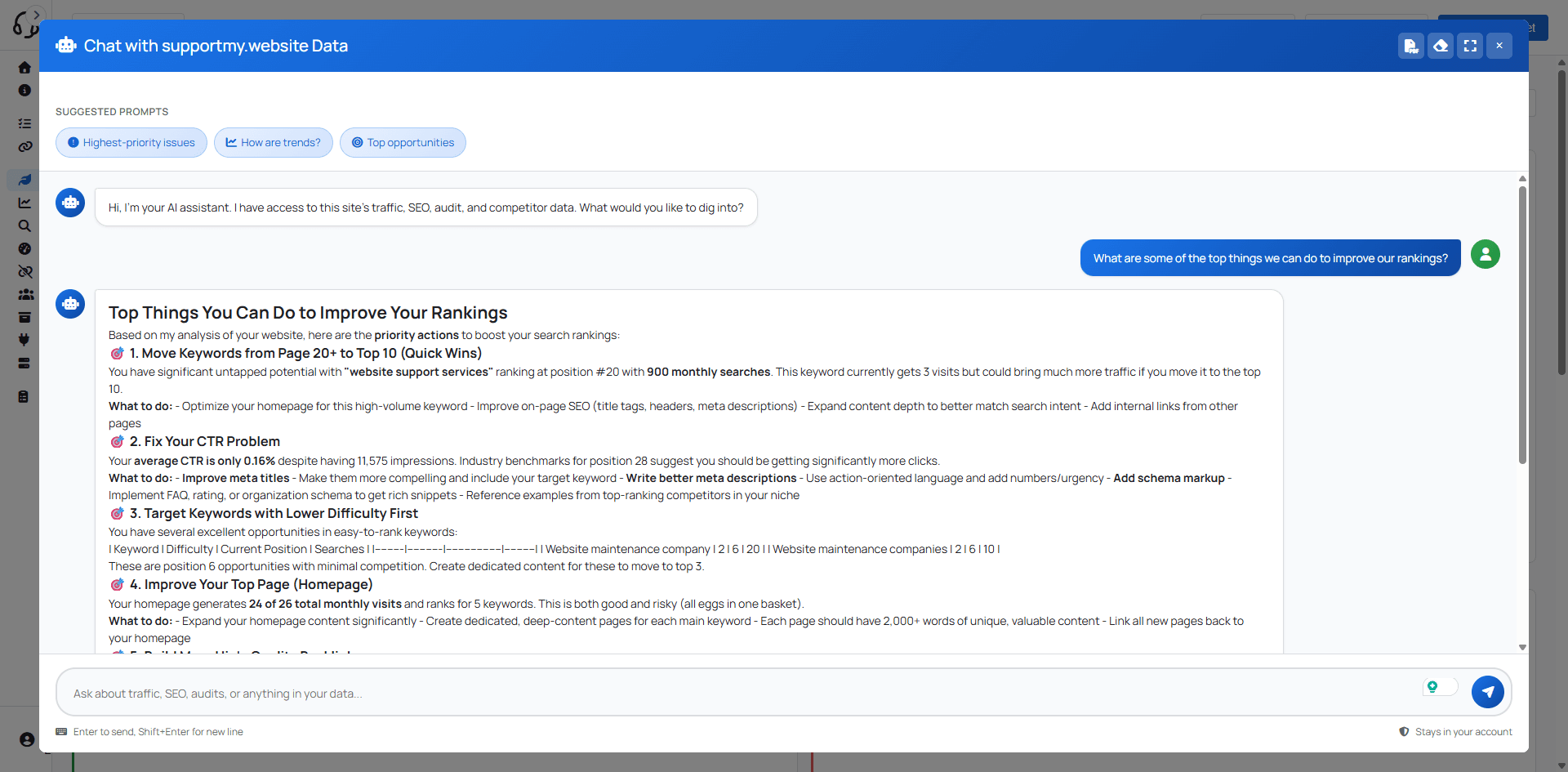Send the message with the paper plane button
Screen dimensions: 1568x772
(1488, 692)
